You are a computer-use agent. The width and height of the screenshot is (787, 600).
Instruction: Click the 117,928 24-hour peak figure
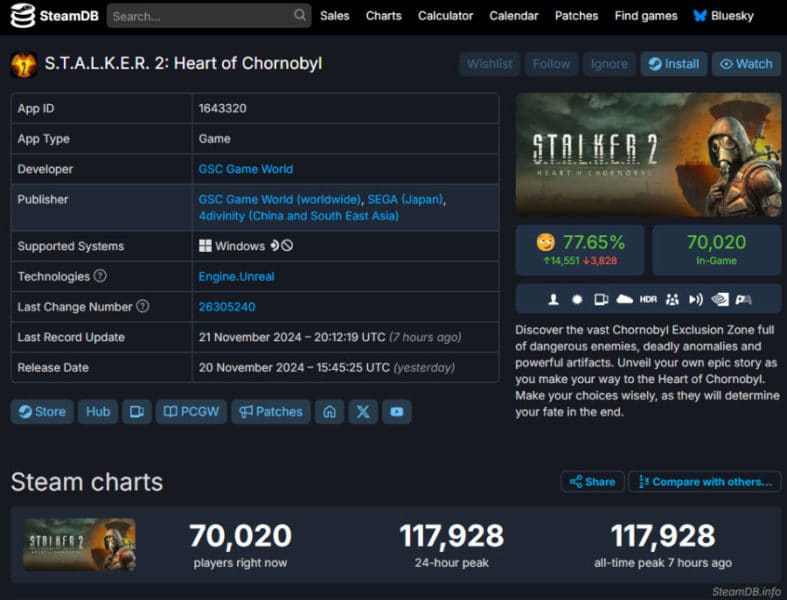452,535
